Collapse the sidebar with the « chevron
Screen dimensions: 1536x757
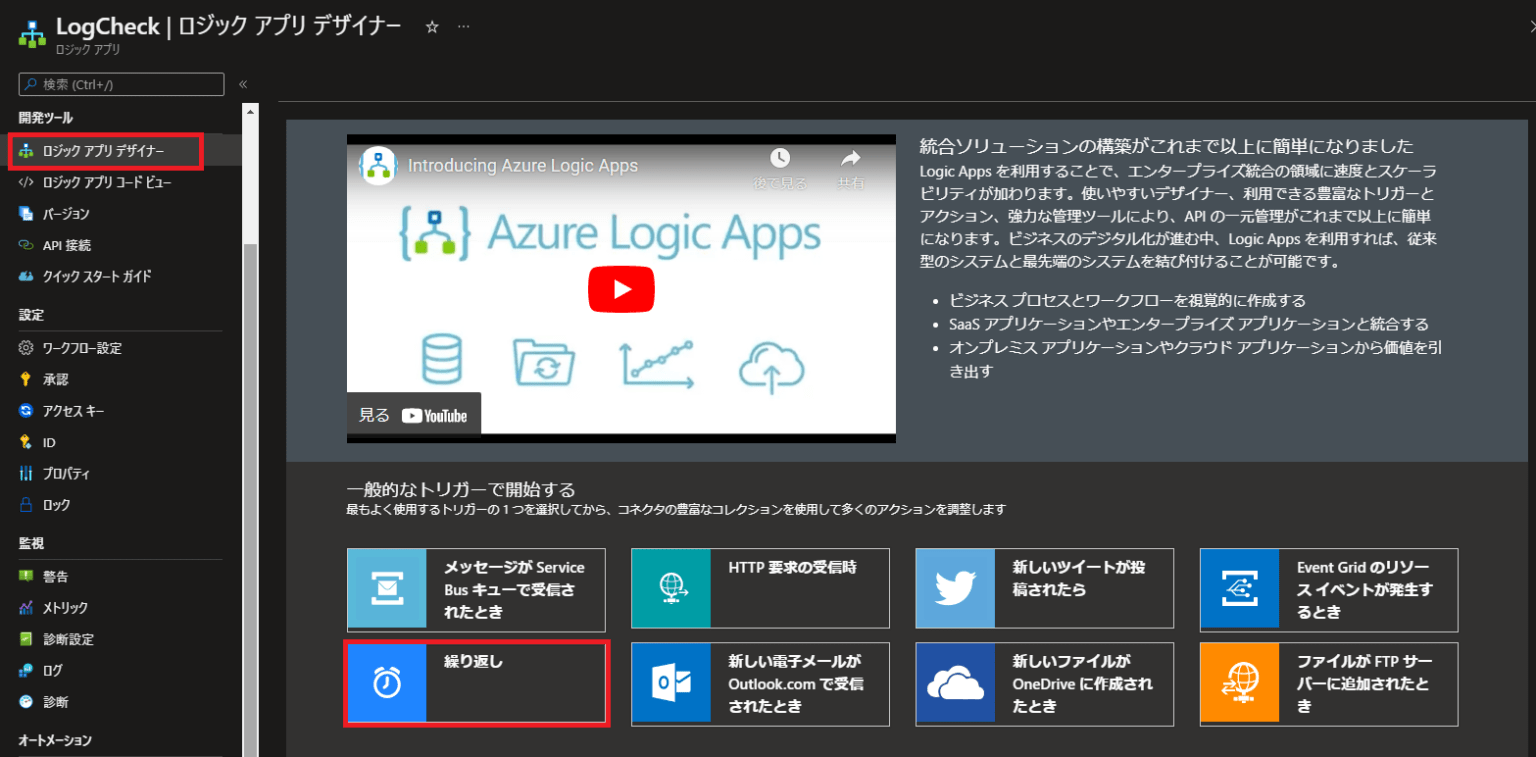coord(241,84)
